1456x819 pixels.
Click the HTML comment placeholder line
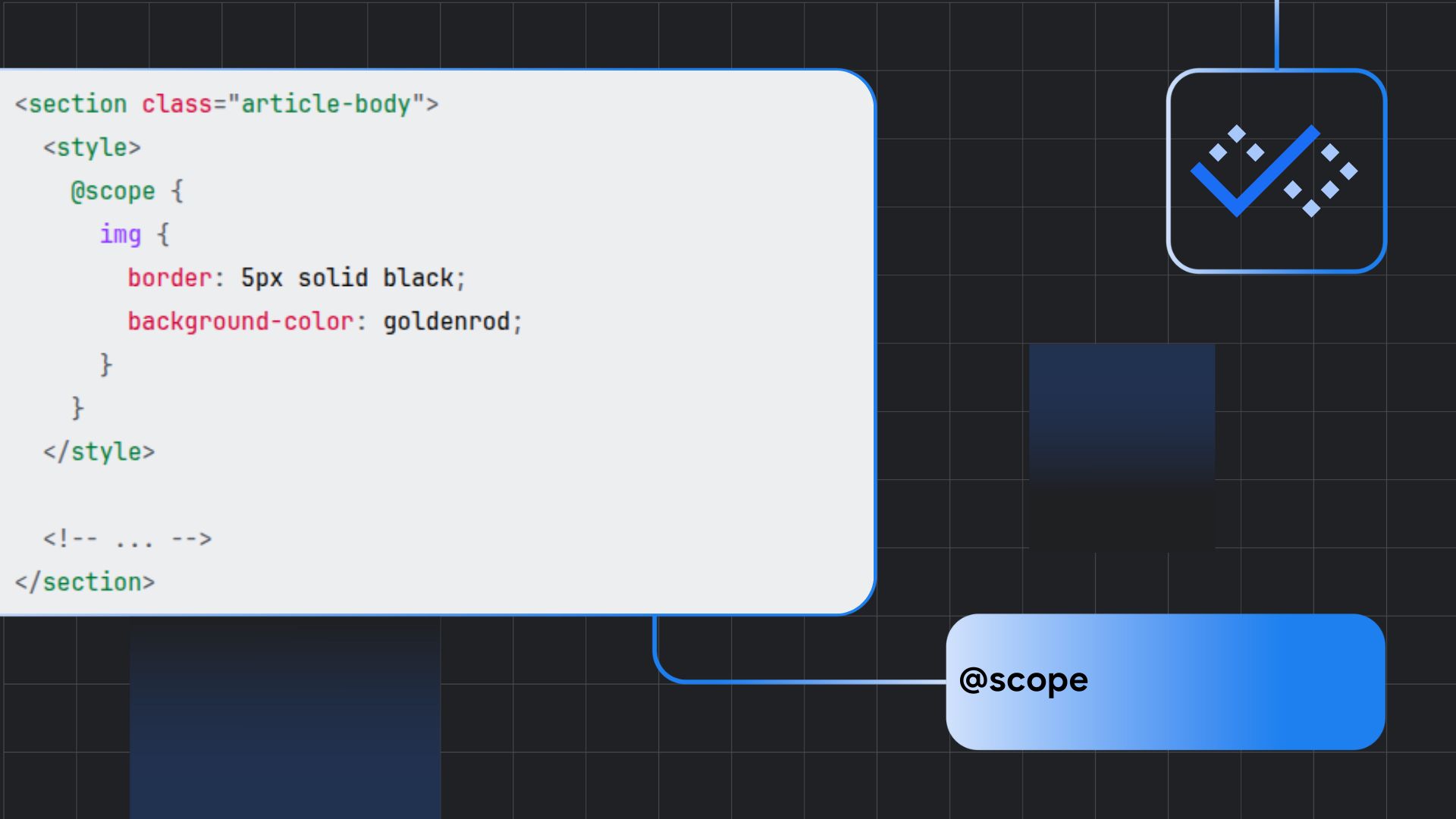coord(127,539)
